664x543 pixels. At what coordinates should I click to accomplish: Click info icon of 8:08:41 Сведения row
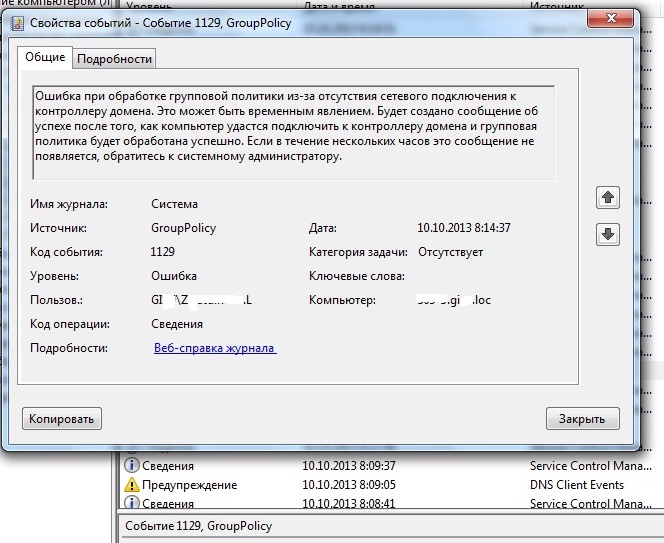[x=131, y=504]
